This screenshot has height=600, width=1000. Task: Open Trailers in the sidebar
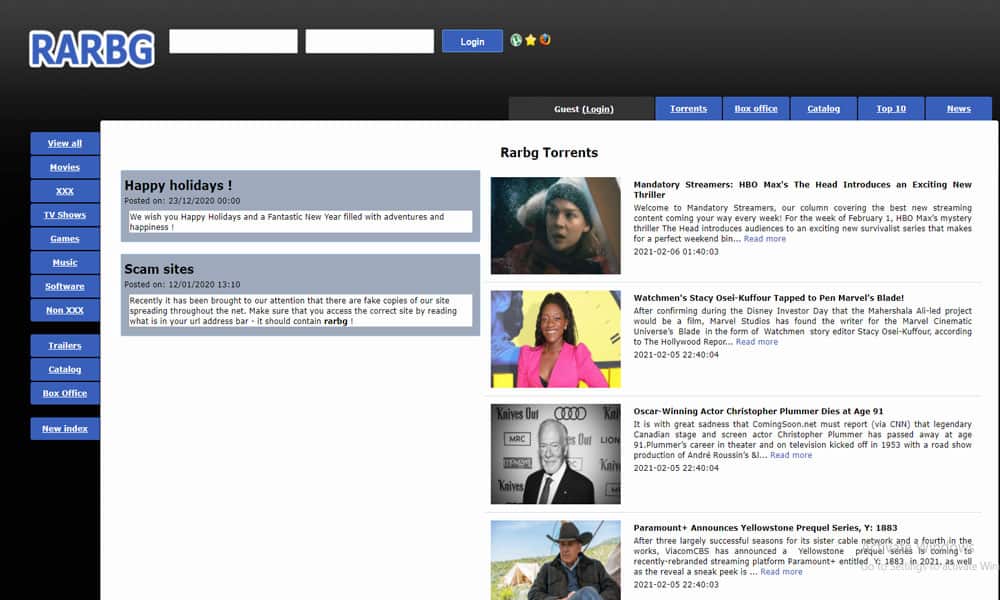point(65,346)
